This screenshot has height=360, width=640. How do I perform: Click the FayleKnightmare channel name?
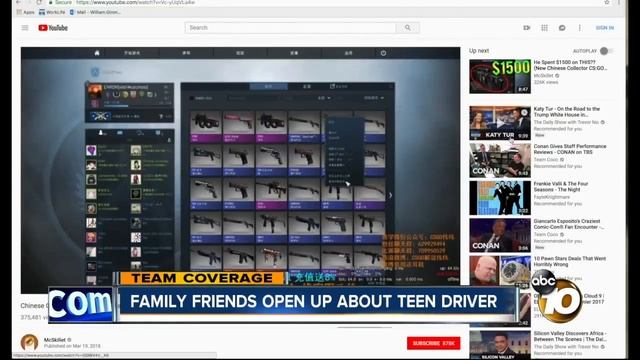coord(552,197)
